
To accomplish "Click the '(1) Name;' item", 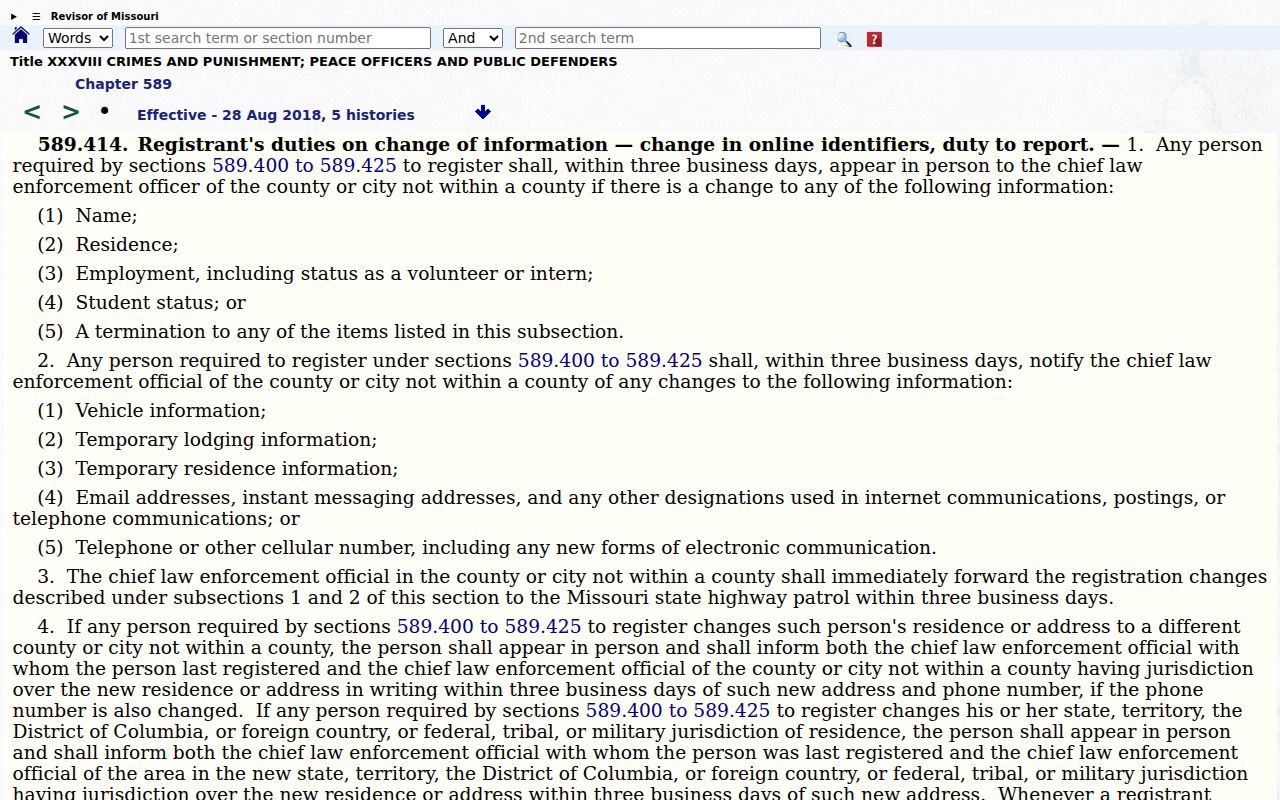I will coord(88,216).
